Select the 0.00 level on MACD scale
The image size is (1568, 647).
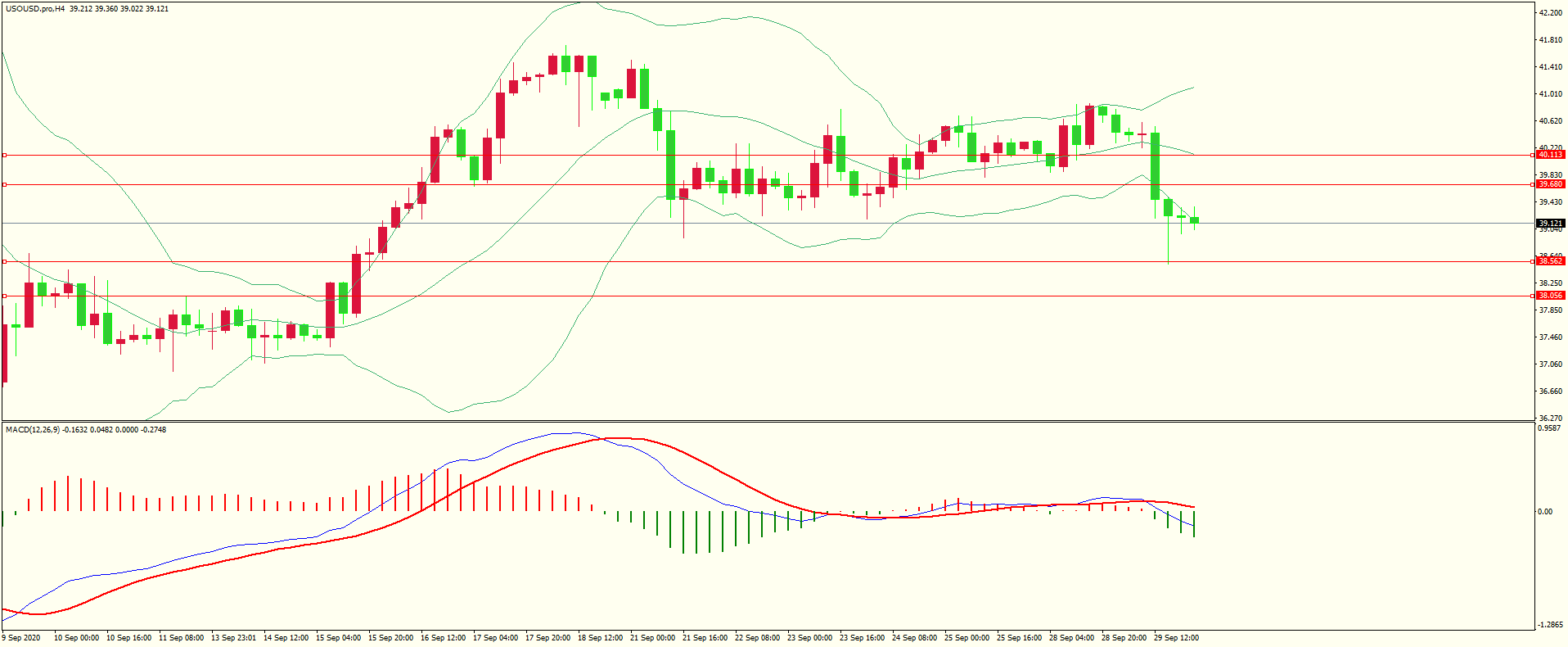pyautogui.click(x=1544, y=512)
